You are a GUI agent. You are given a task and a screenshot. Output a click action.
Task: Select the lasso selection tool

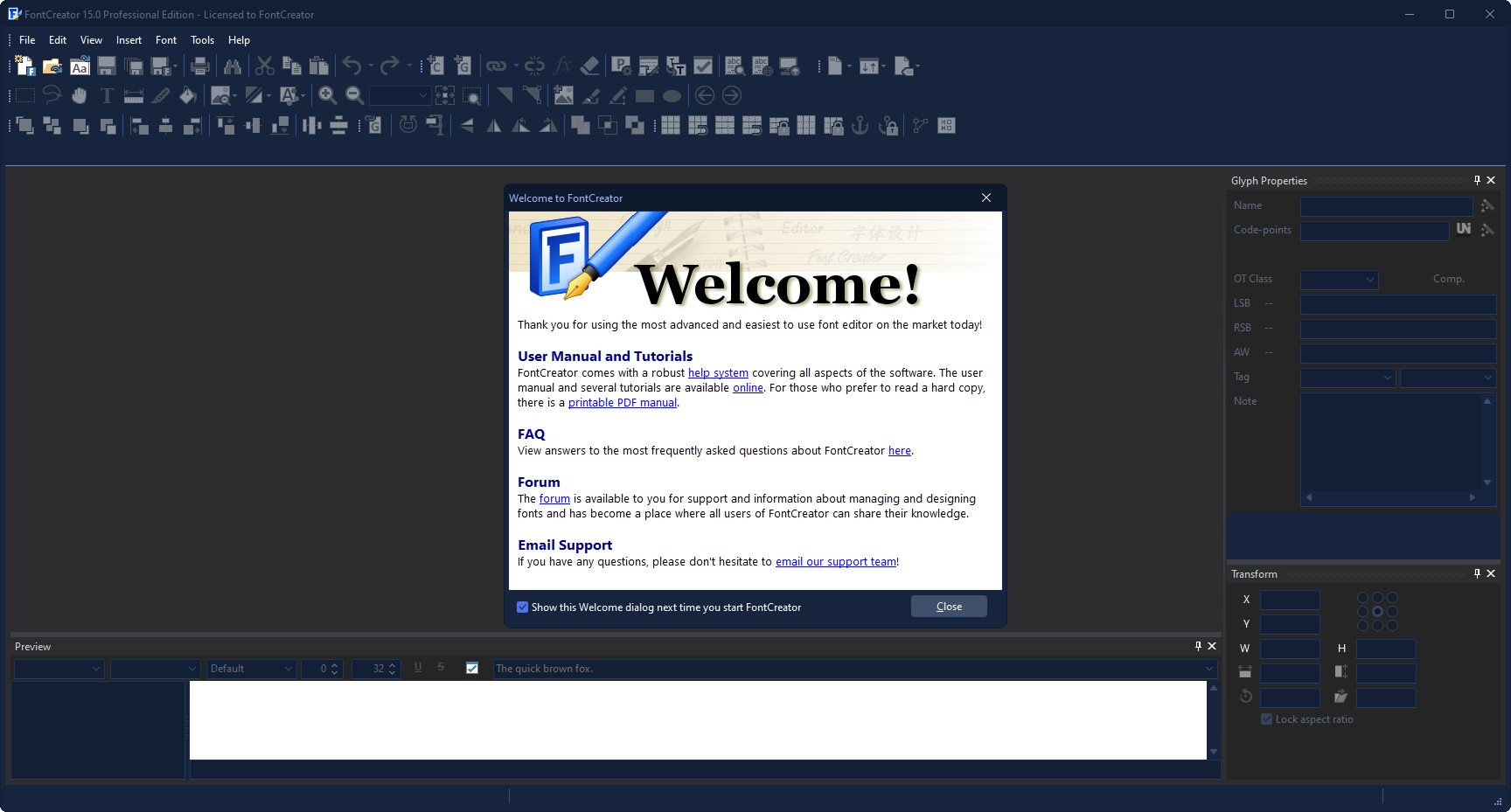52,95
